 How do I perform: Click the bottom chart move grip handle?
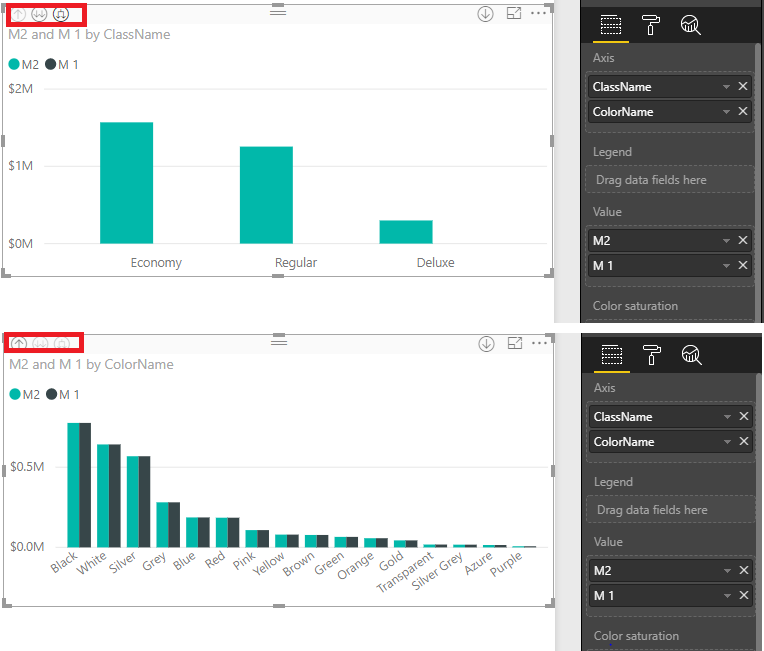279,341
